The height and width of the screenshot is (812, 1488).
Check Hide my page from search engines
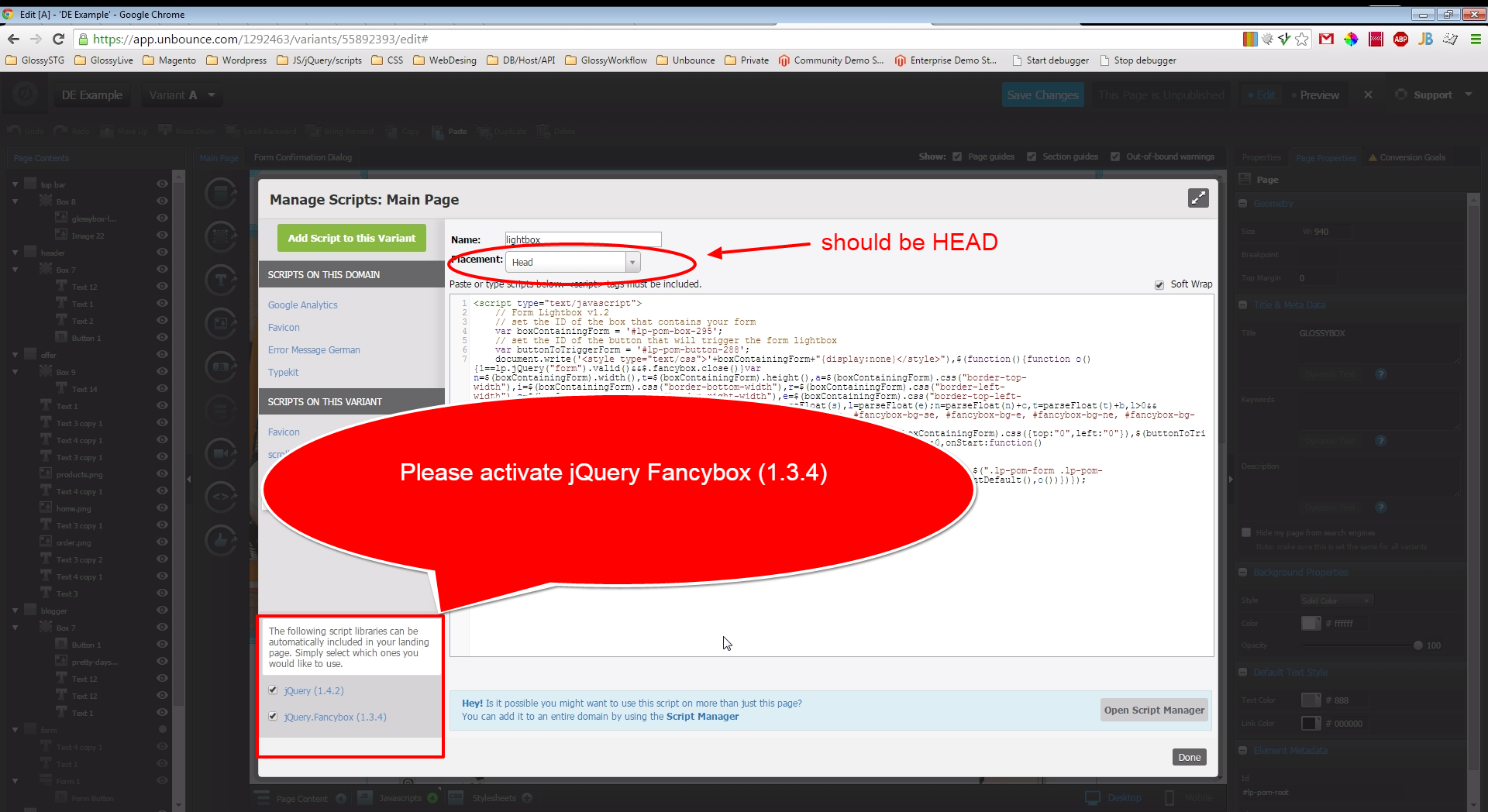point(1246,532)
